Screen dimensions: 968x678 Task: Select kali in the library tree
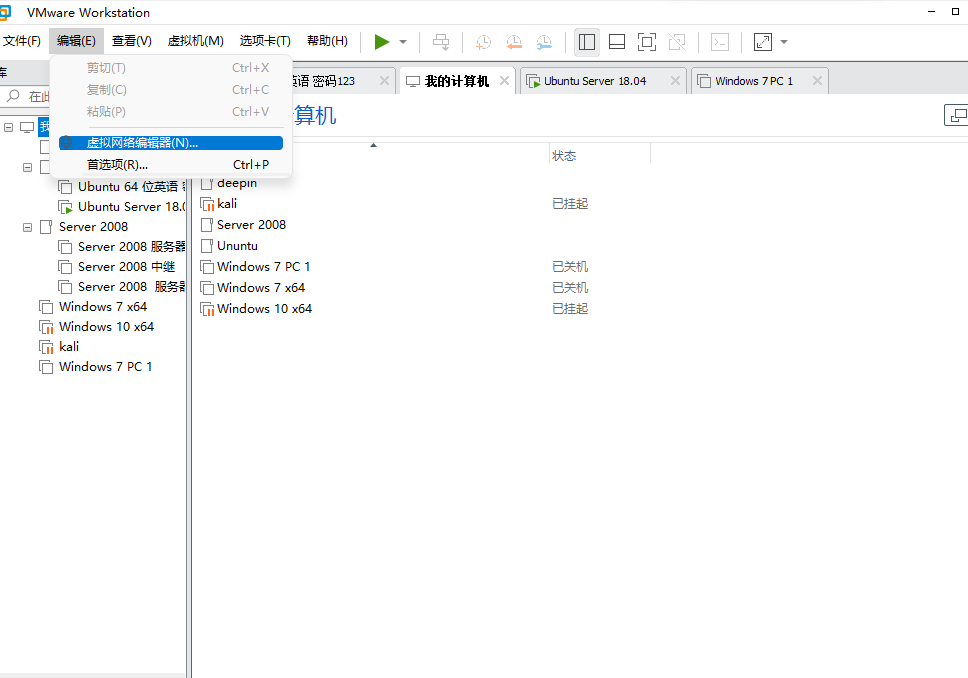(x=59, y=346)
